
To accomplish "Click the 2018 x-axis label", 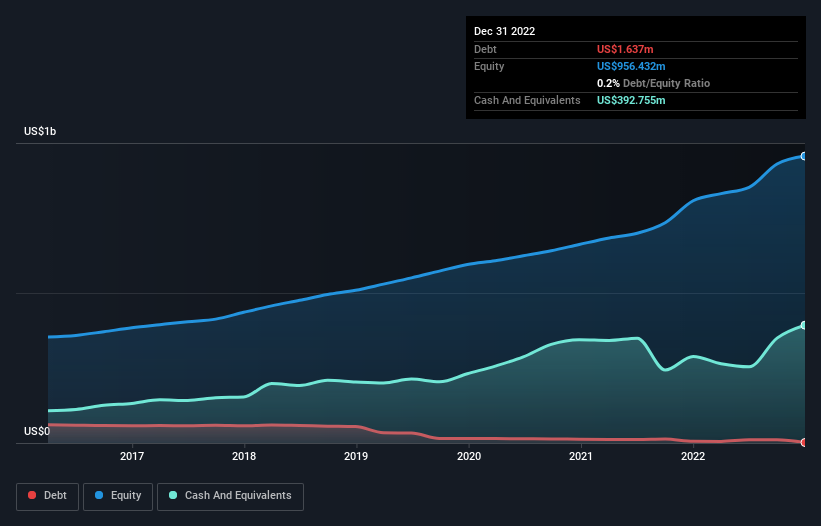I will pos(244,456).
